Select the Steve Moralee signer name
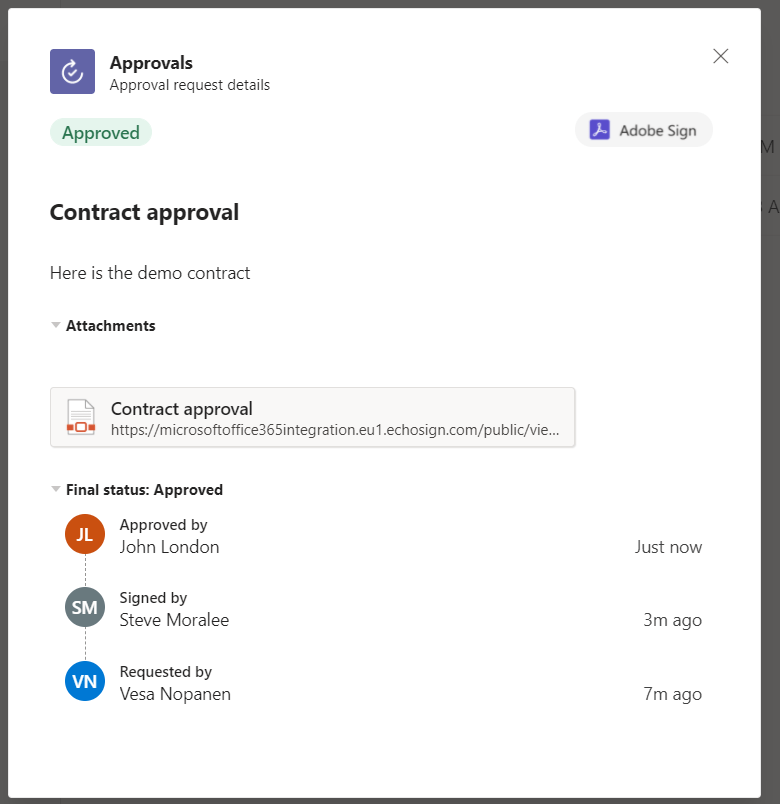 (174, 620)
